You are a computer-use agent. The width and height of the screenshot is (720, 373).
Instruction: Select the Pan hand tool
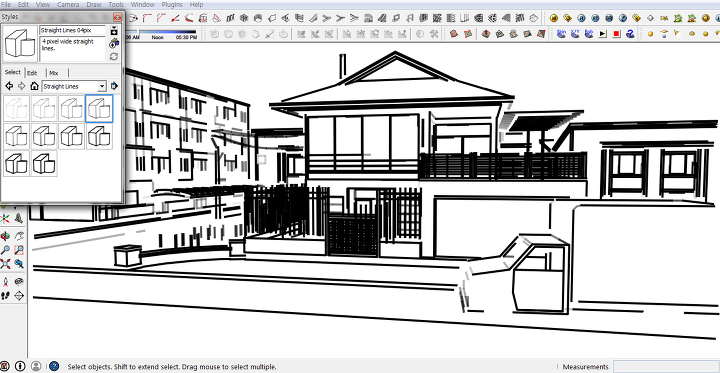19,236
